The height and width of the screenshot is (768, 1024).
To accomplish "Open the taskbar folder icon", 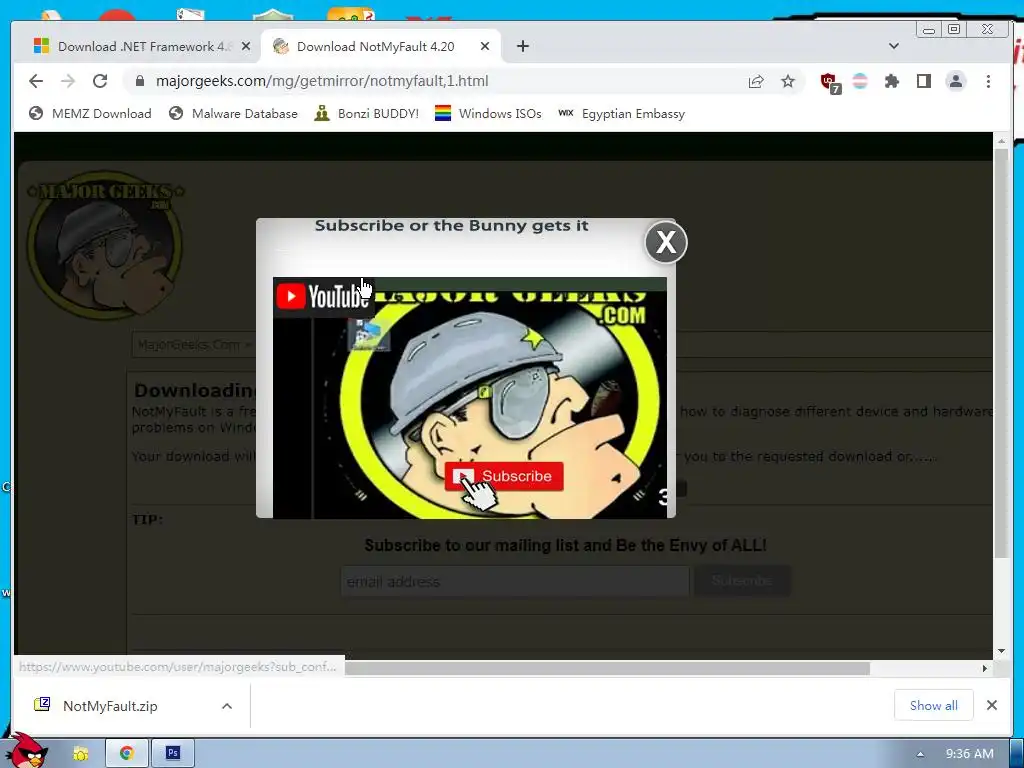I will coord(80,754).
